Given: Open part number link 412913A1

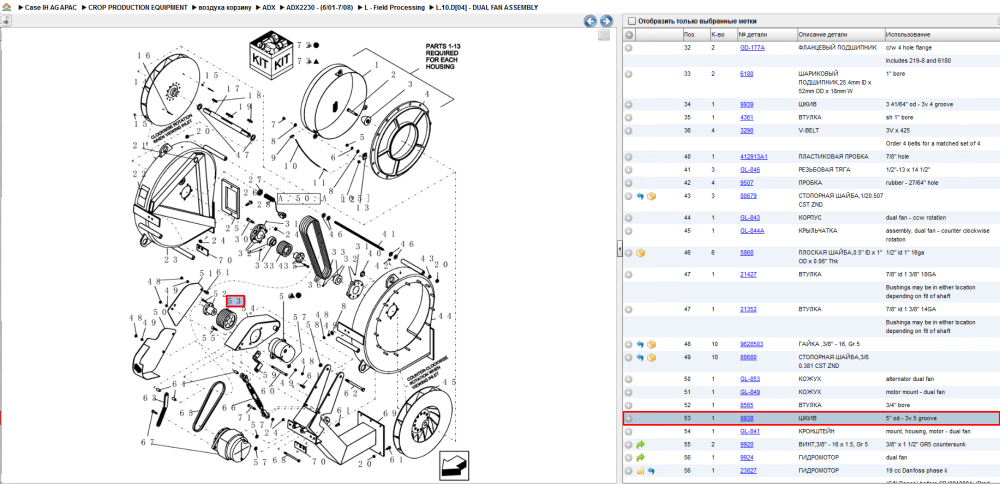Looking at the screenshot, I should pyautogui.click(x=754, y=157).
